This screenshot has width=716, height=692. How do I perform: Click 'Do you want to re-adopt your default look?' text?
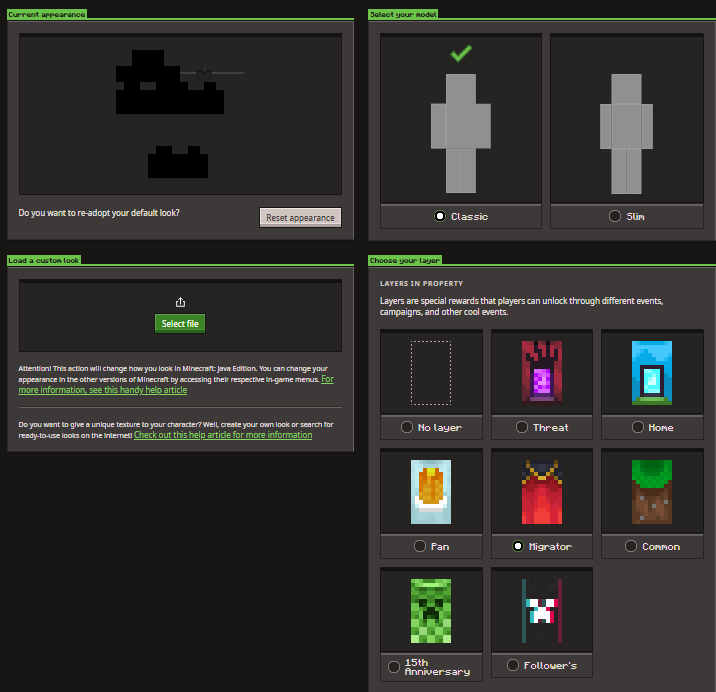(99, 213)
